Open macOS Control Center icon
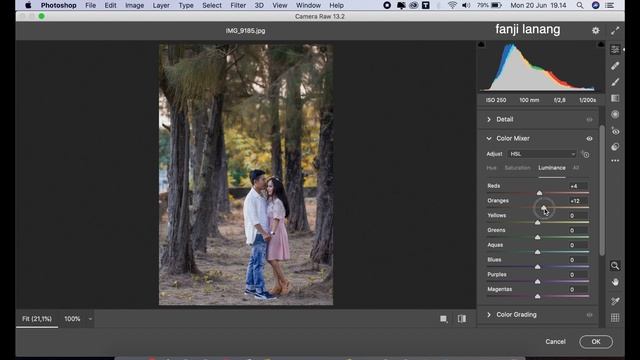Viewport: 640px width, 360px height. click(x=609, y=5)
